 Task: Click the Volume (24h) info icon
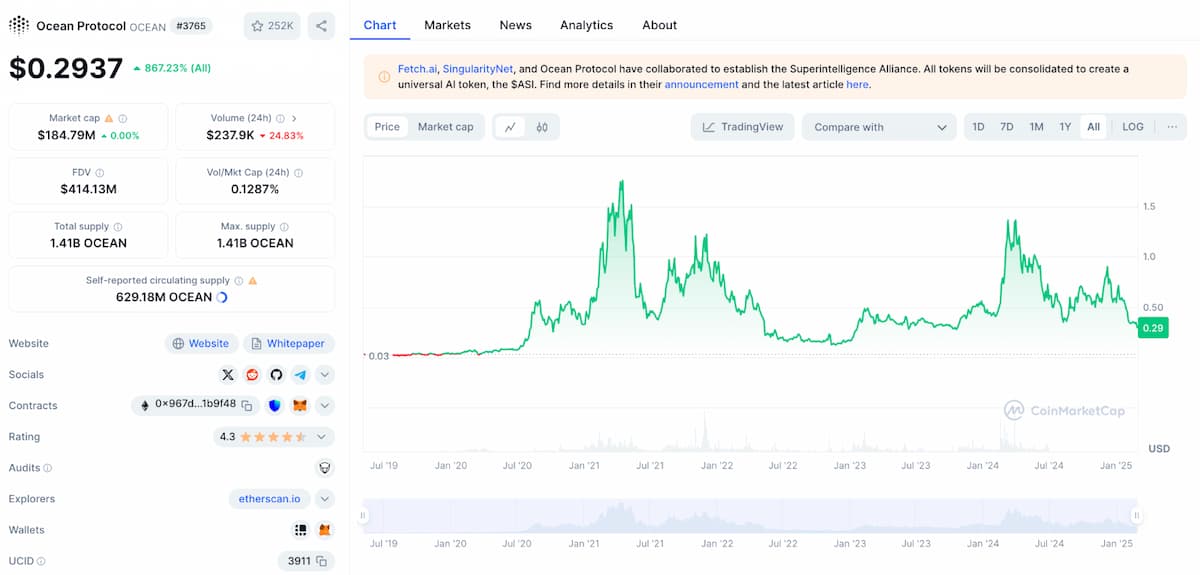[x=280, y=118]
